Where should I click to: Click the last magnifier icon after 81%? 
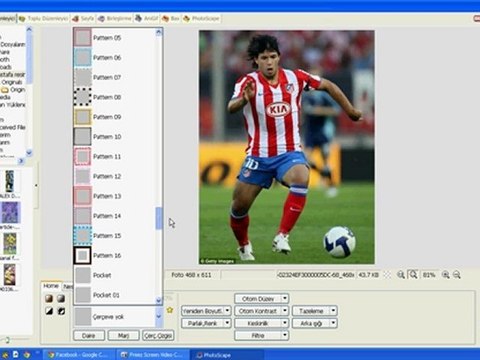[457, 275]
